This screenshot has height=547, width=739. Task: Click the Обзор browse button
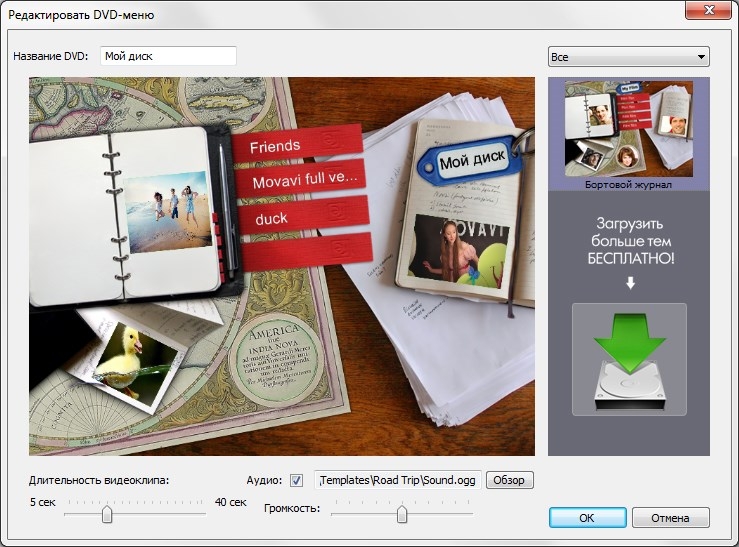click(509, 480)
